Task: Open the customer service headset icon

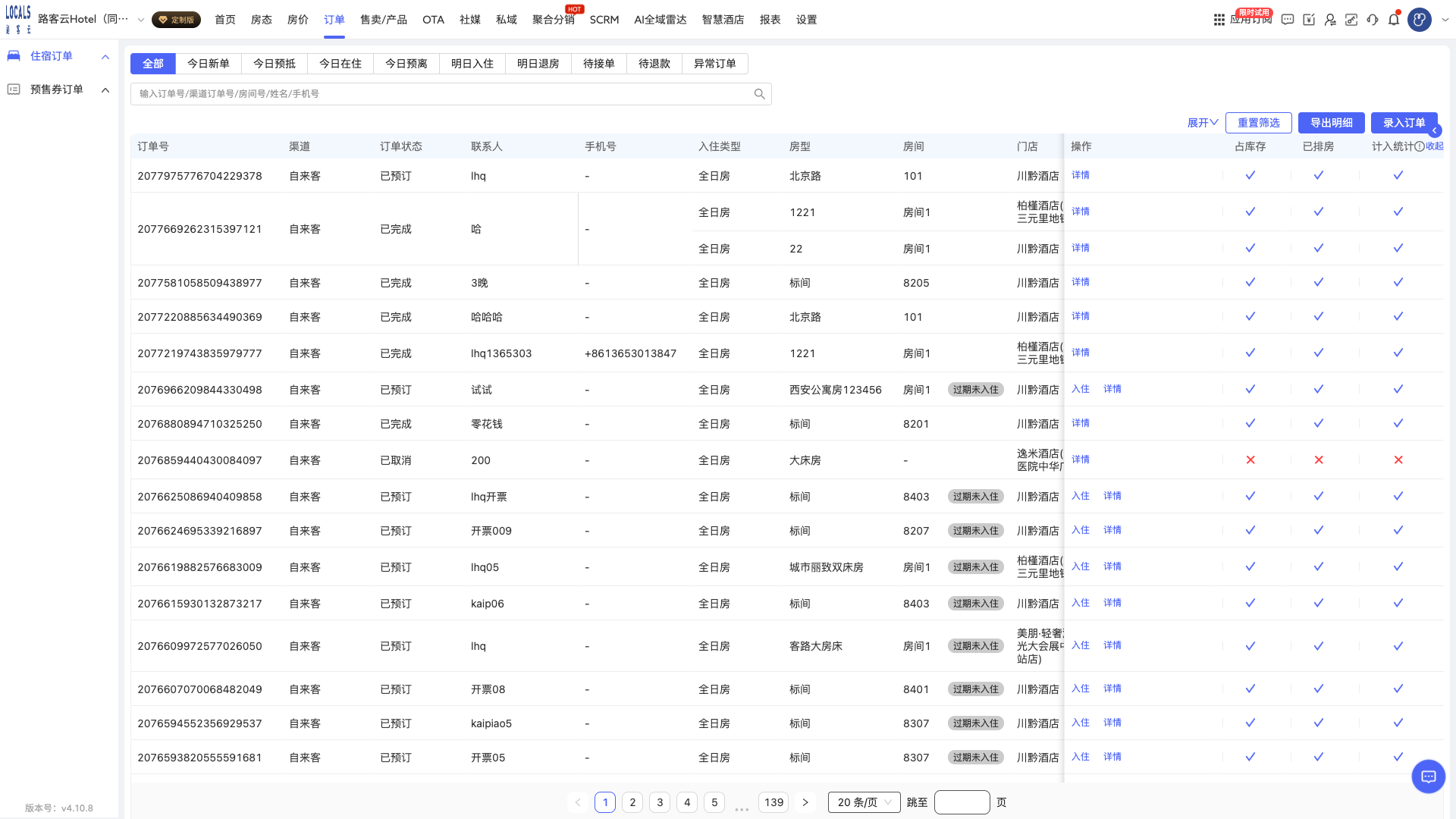Action: pos(1373,20)
